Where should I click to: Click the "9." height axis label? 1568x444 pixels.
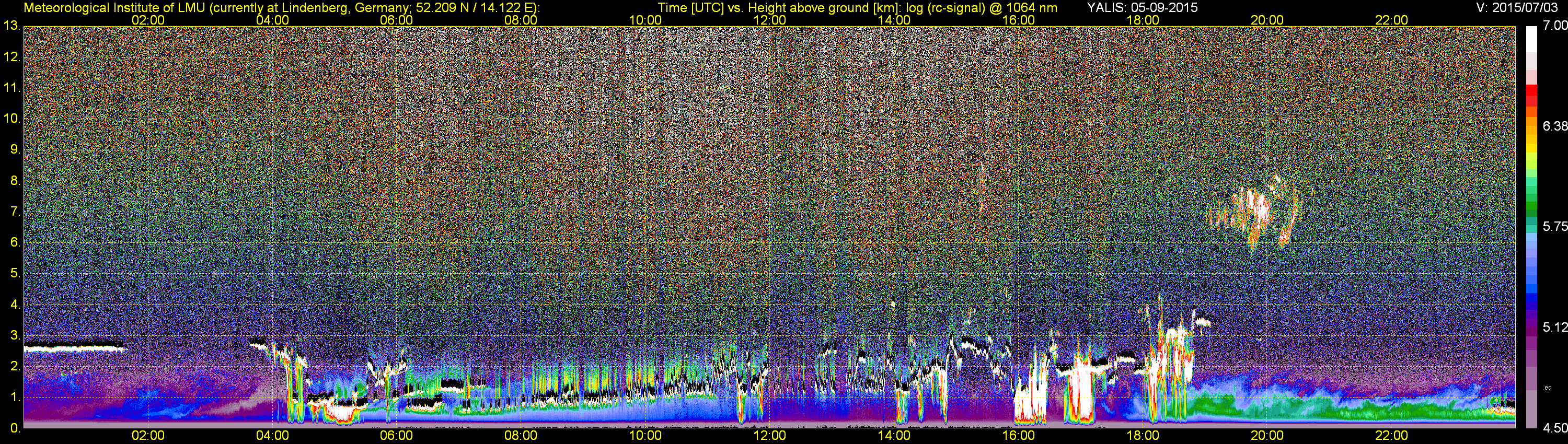15,149
